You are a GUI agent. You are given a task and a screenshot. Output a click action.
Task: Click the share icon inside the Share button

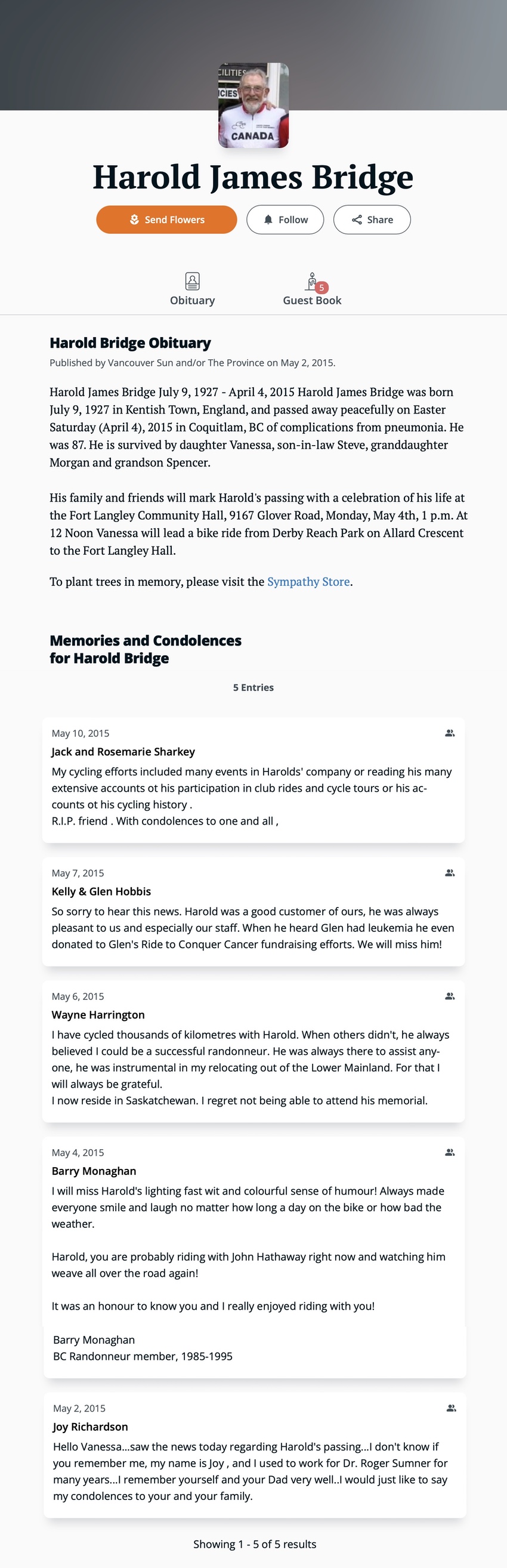click(x=357, y=220)
